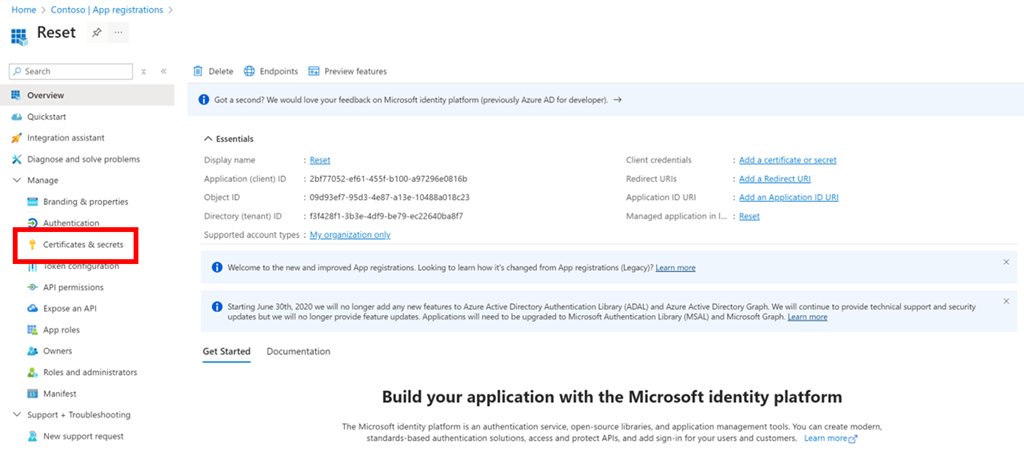Open API permissions in the sidebar

pyautogui.click(x=73, y=288)
